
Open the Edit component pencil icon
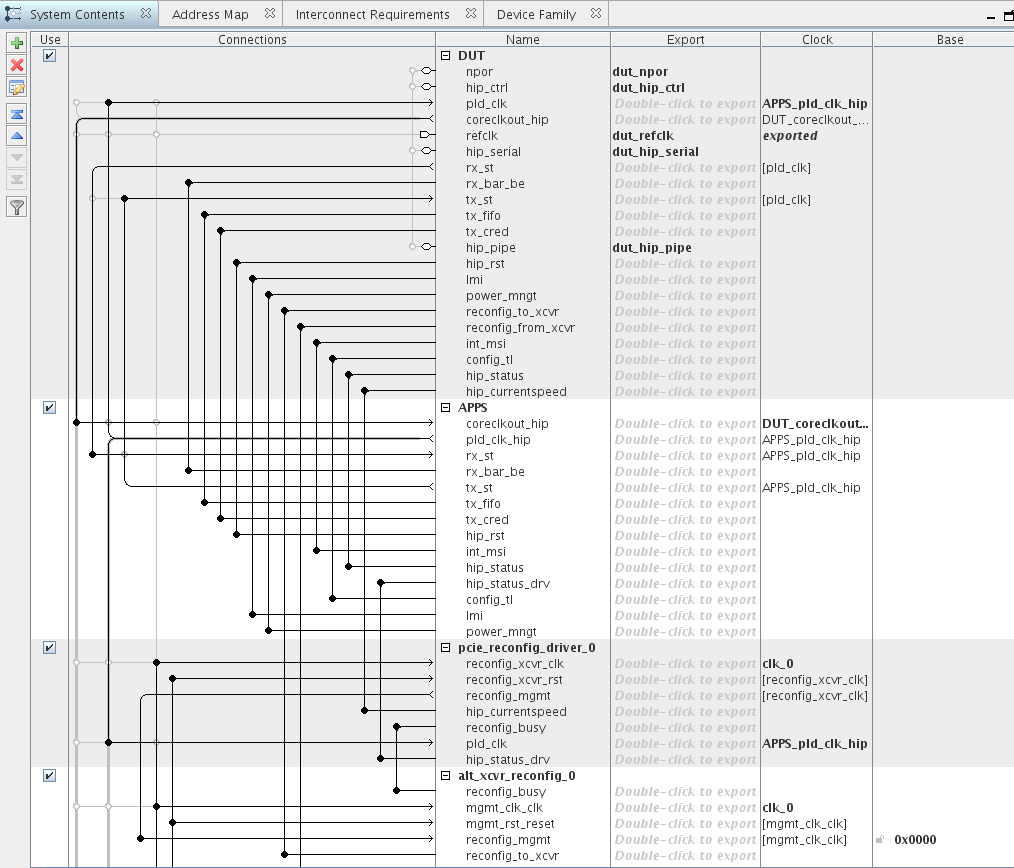point(17,87)
